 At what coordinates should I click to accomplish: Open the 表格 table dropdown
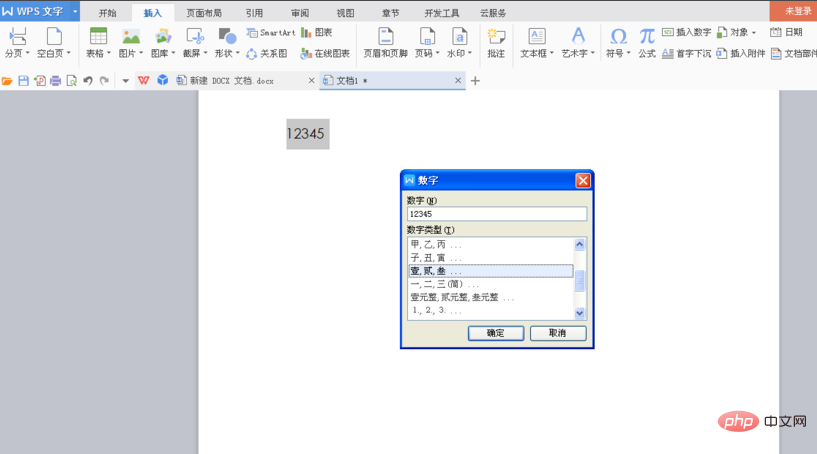pyautogui.click(x=98, y=53)
